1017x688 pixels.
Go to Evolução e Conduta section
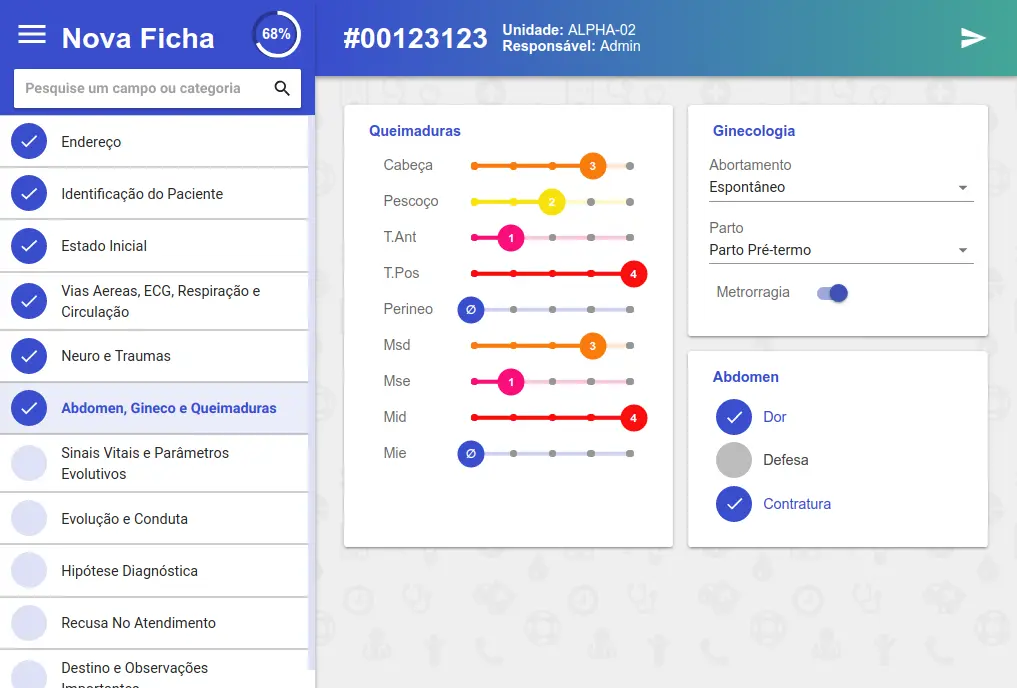point(124,519)
